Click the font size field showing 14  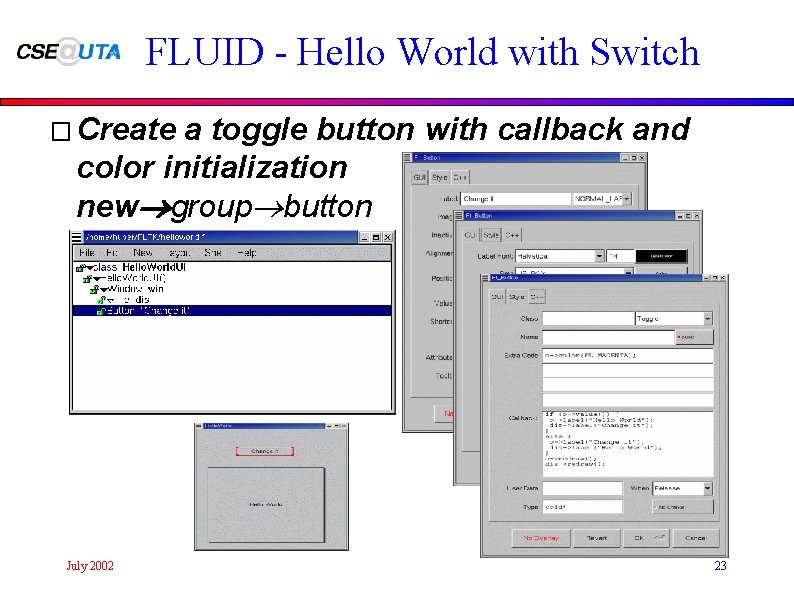tap(620, 256)
